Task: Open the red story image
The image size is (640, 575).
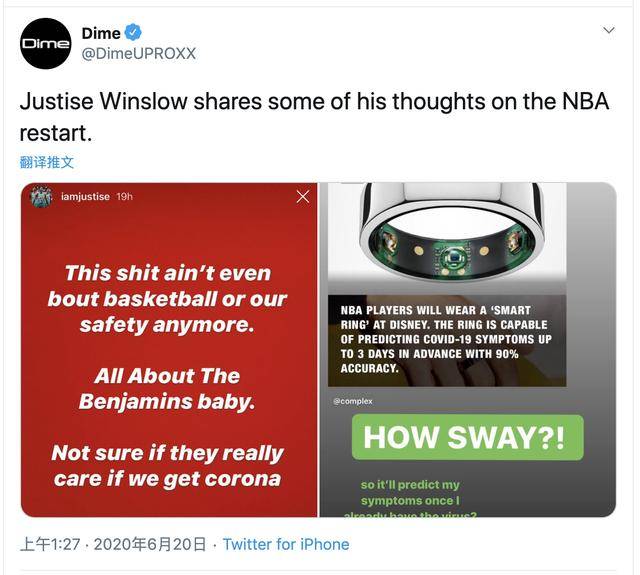Action: (169, 350)
